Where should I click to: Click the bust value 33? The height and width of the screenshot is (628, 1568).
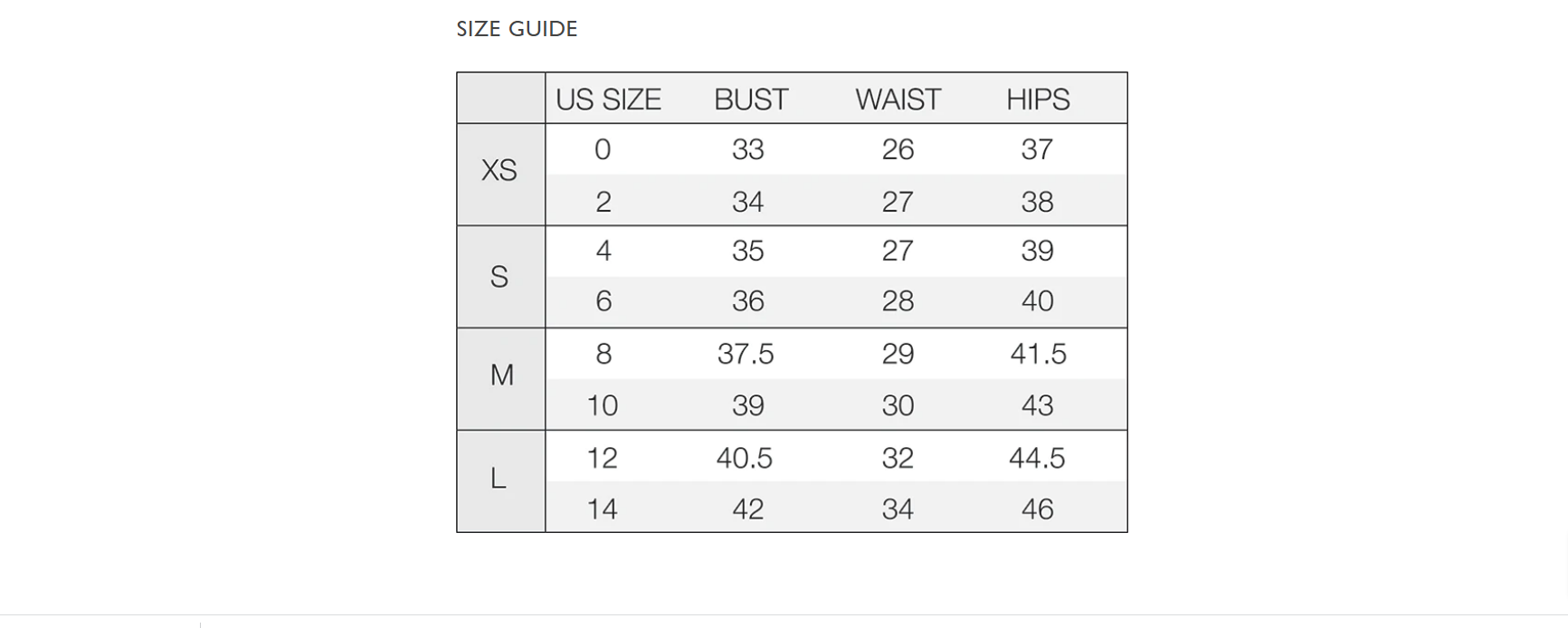click(748, 149)
